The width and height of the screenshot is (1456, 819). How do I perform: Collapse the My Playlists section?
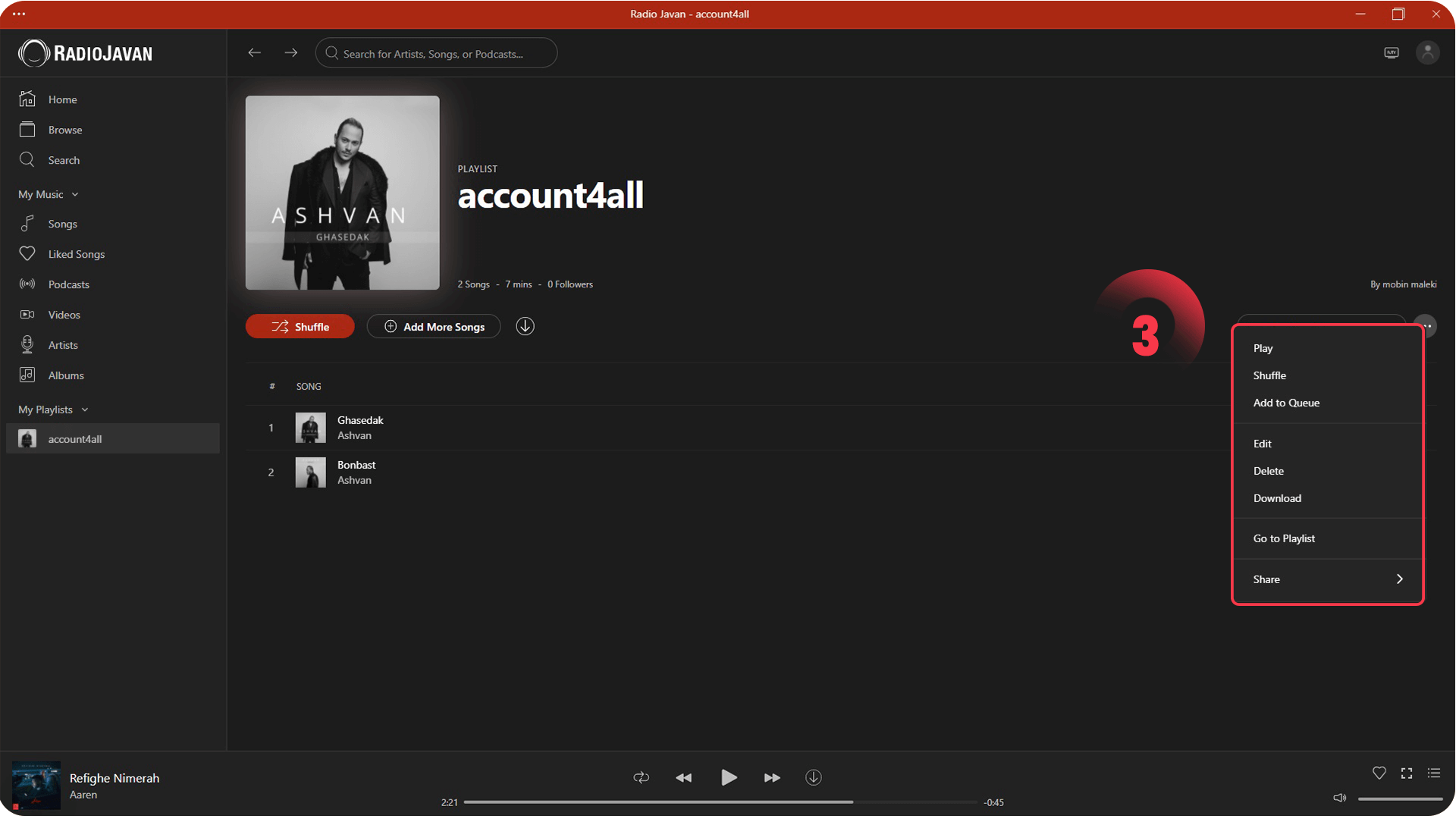(53, 409)
